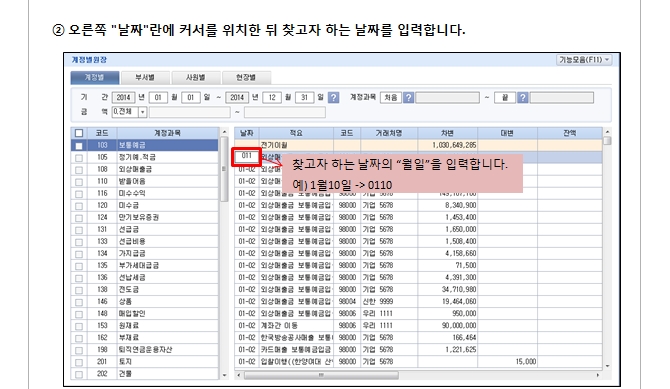670x389 pixels.
Task: Click the 날짜 column header
Action: coord(247,133)
